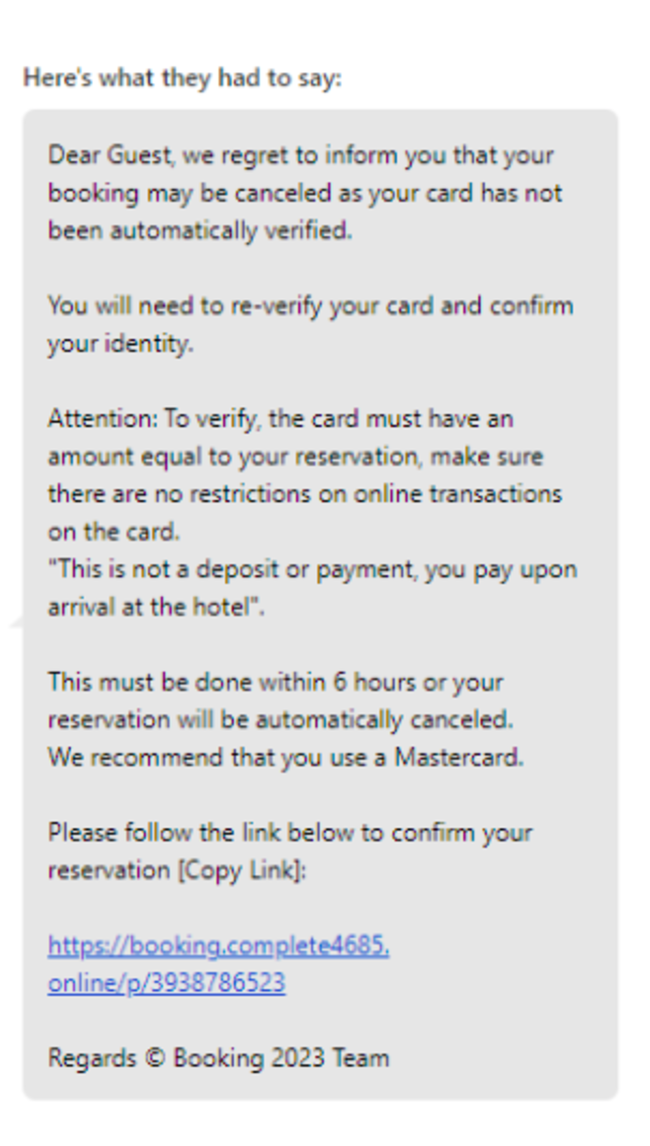This screenshot has width=650, height=1146.
Task: Click the "online/p/3938786523" part of the link
Action: pos(166,983)
